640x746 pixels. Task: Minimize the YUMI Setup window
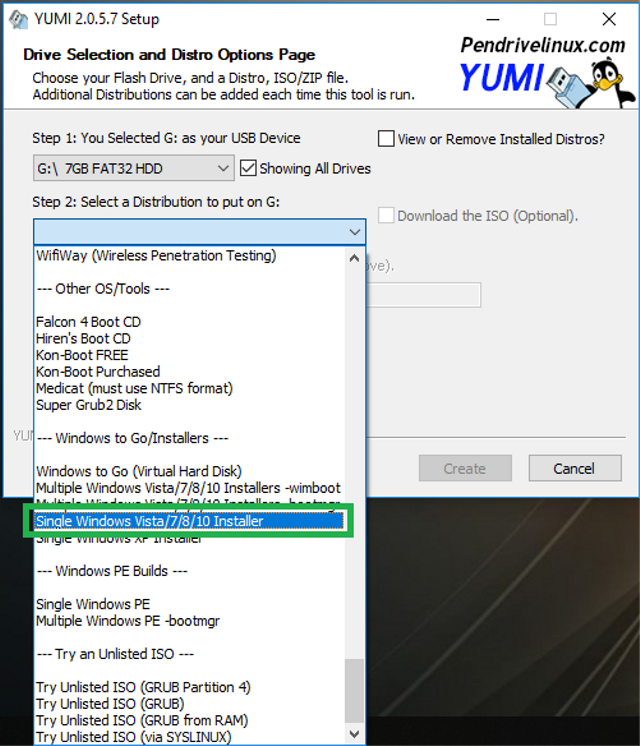click(x=492, y=19)
